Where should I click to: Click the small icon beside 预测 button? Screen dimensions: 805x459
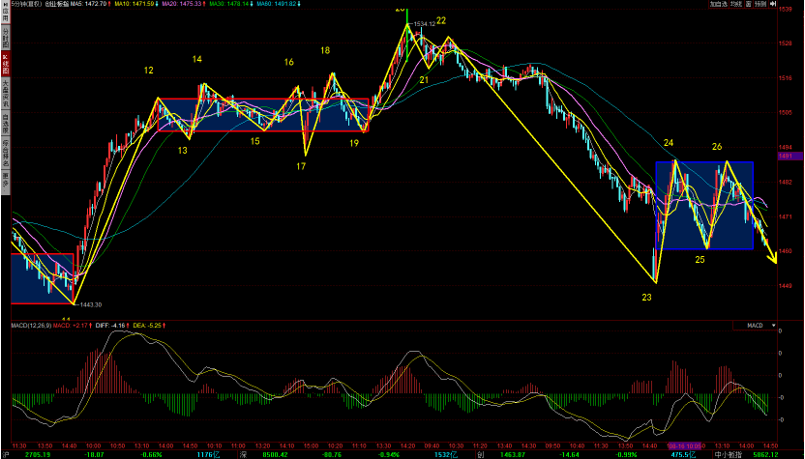[750, 5]
